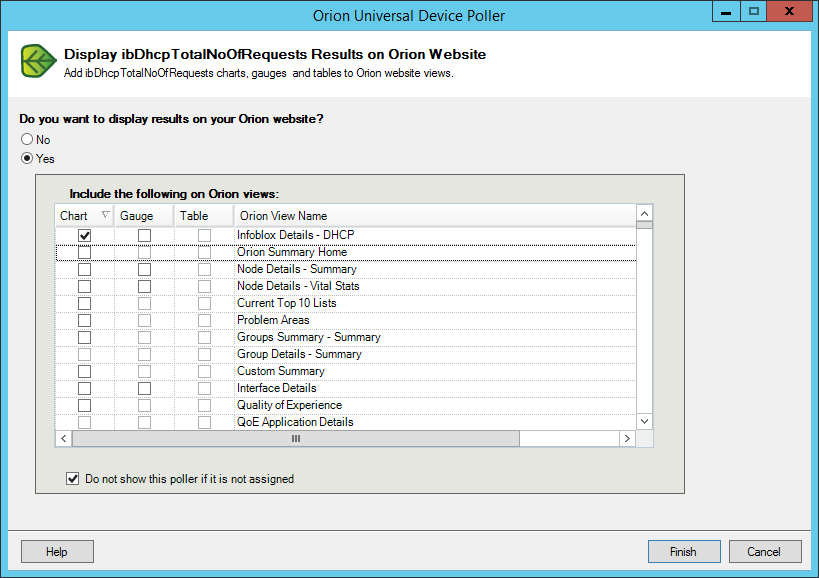
Task: Check Chart for Node Details - Vital Stats
Action: coord(85,287)
